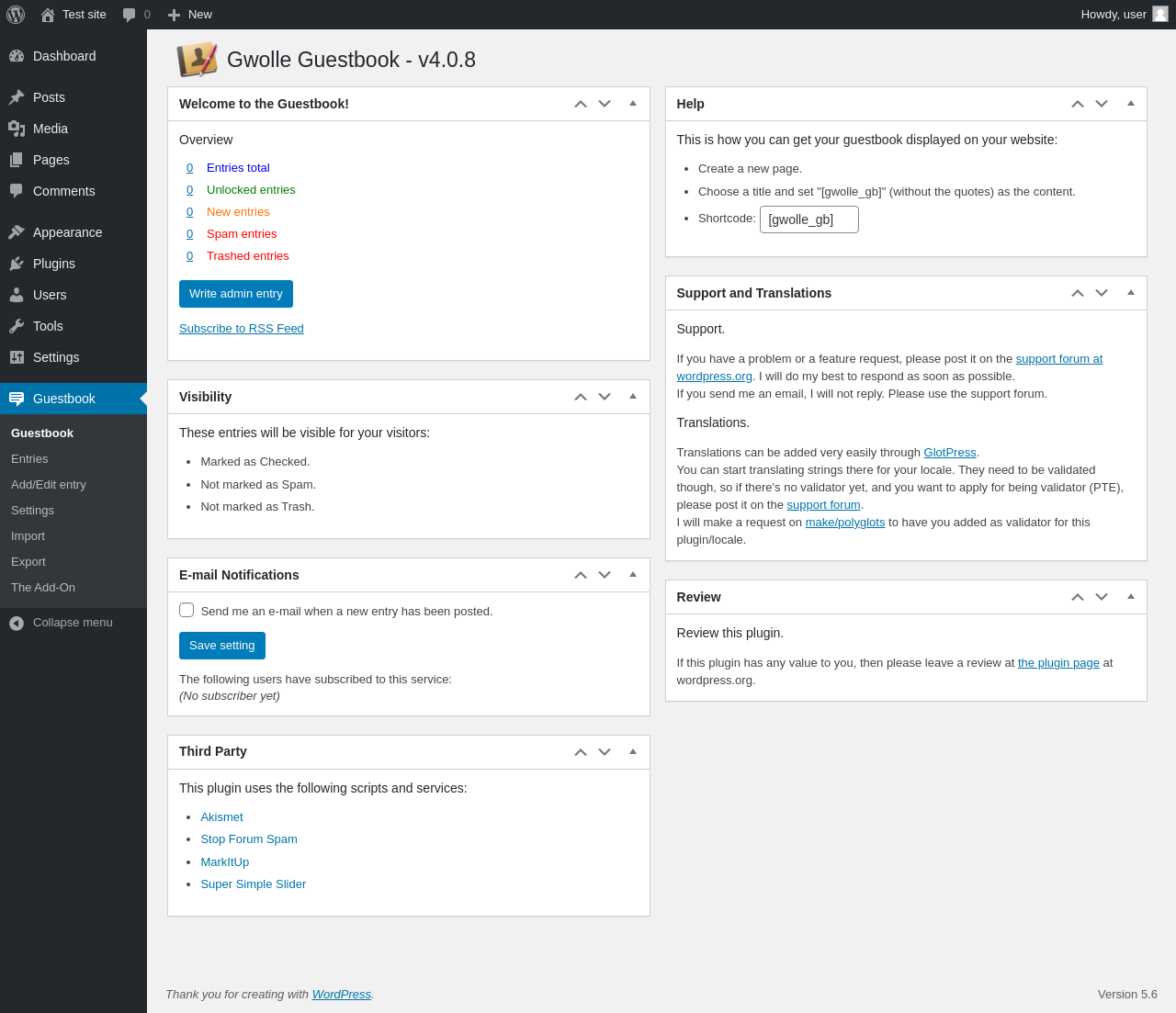Move Welcome to the Guestbook panel up
This screenshot has height=1013, width=1176.
coord(581,104)
